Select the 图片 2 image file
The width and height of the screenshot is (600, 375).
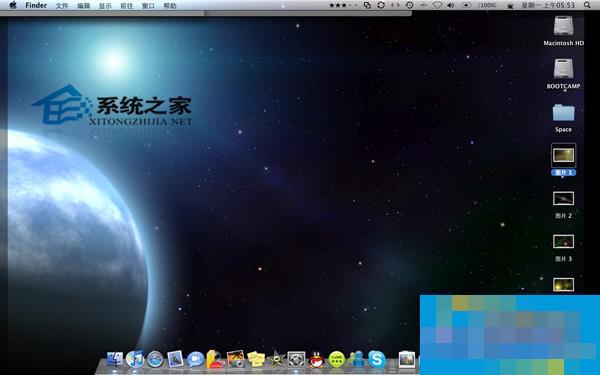coord(563,199)
